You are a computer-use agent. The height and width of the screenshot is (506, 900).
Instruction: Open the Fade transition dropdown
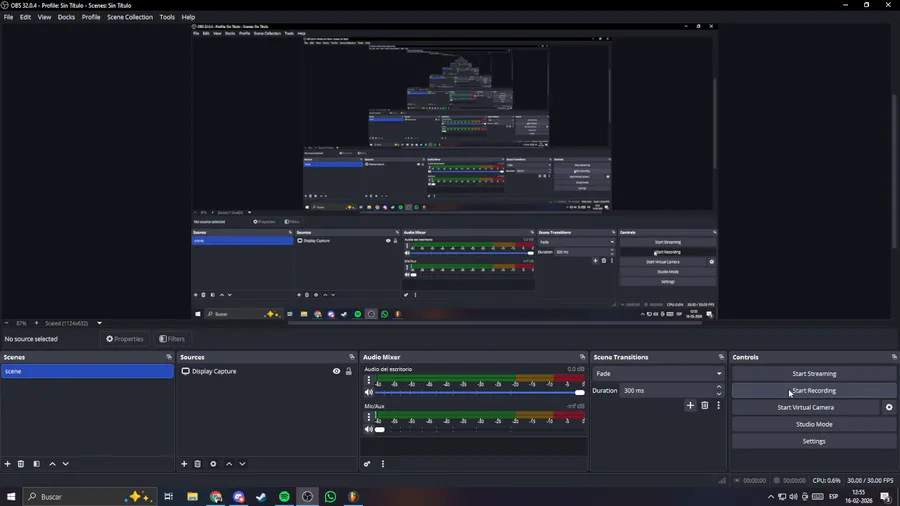point(658,373)
